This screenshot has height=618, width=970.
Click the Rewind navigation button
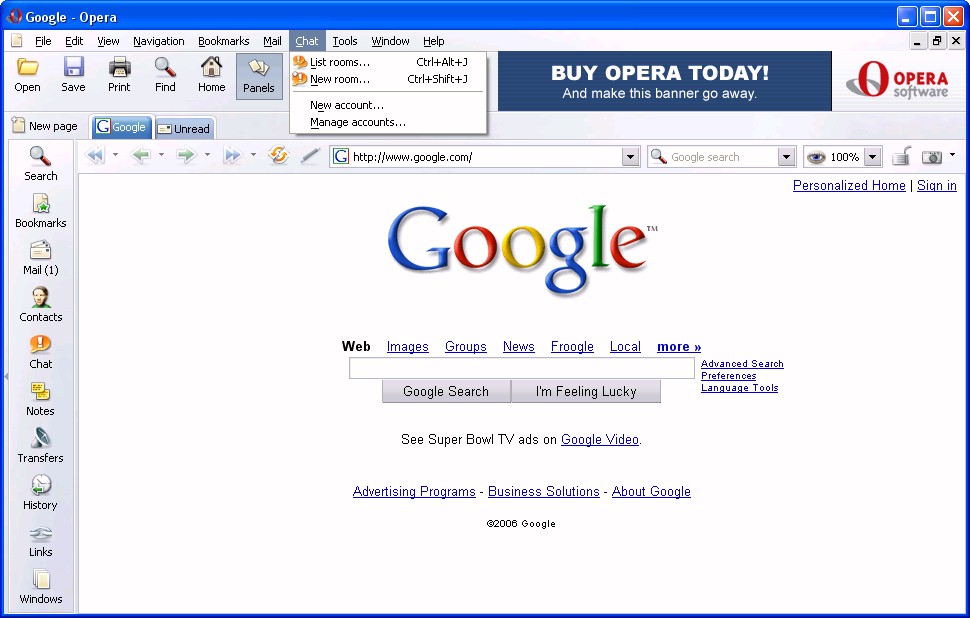[x=95, y=155]
